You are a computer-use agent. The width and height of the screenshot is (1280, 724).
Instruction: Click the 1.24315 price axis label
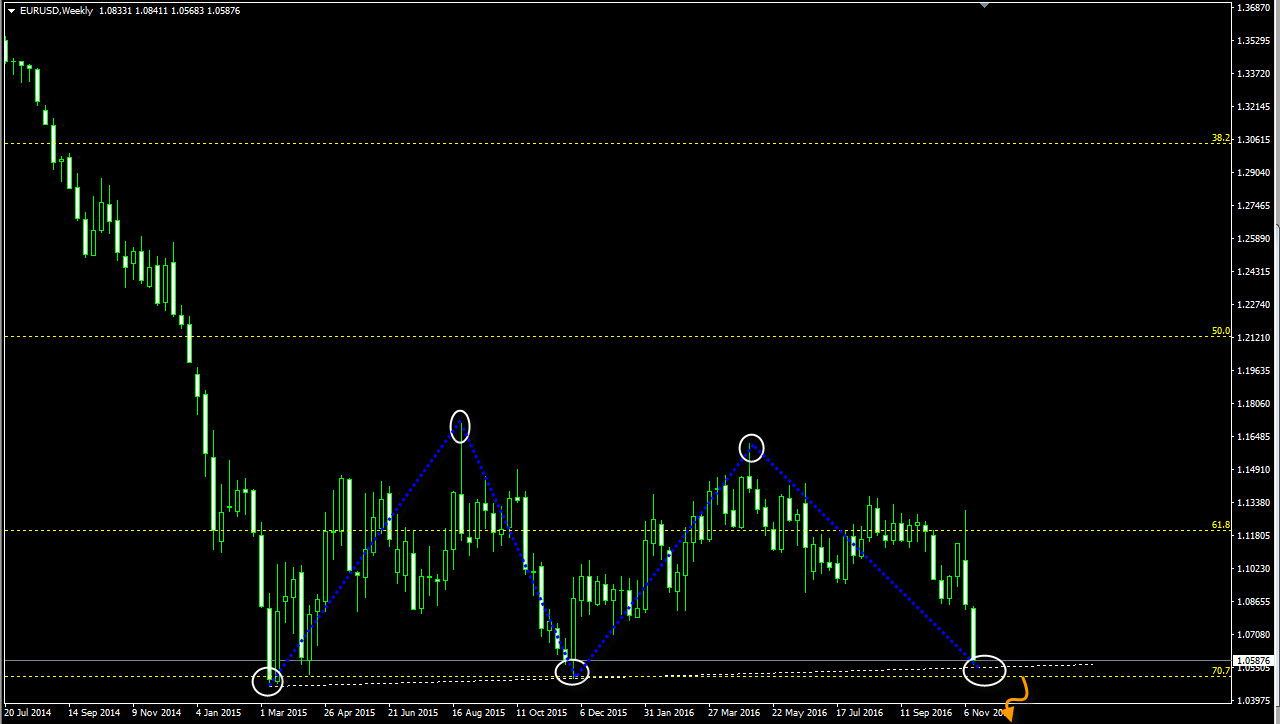[x=1254, y=272]
